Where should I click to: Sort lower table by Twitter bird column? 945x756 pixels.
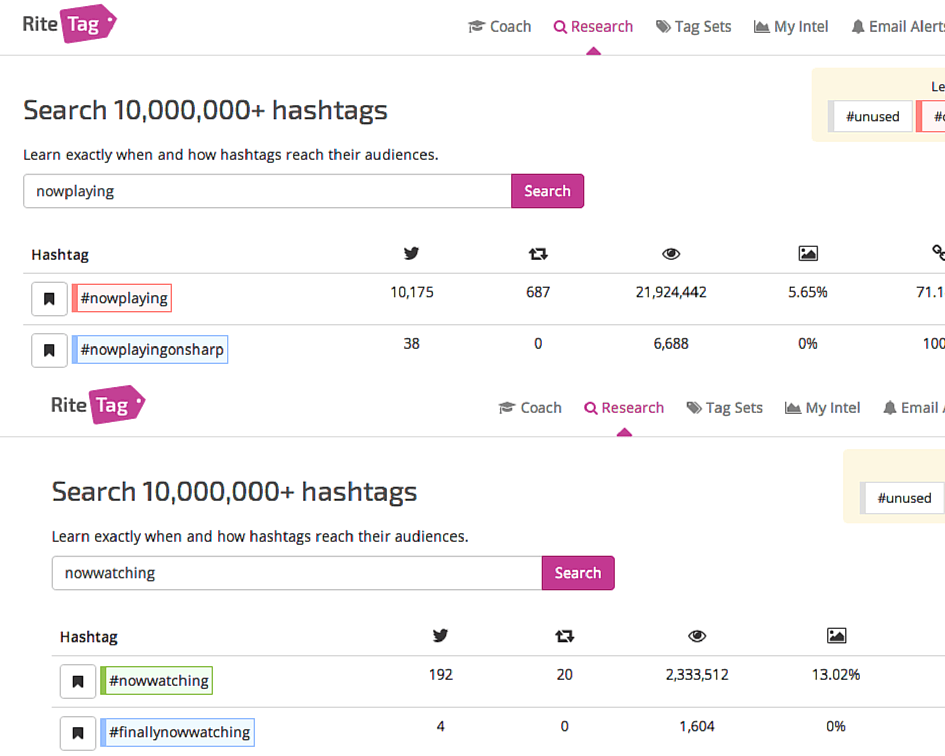click(x=441, y=635)
